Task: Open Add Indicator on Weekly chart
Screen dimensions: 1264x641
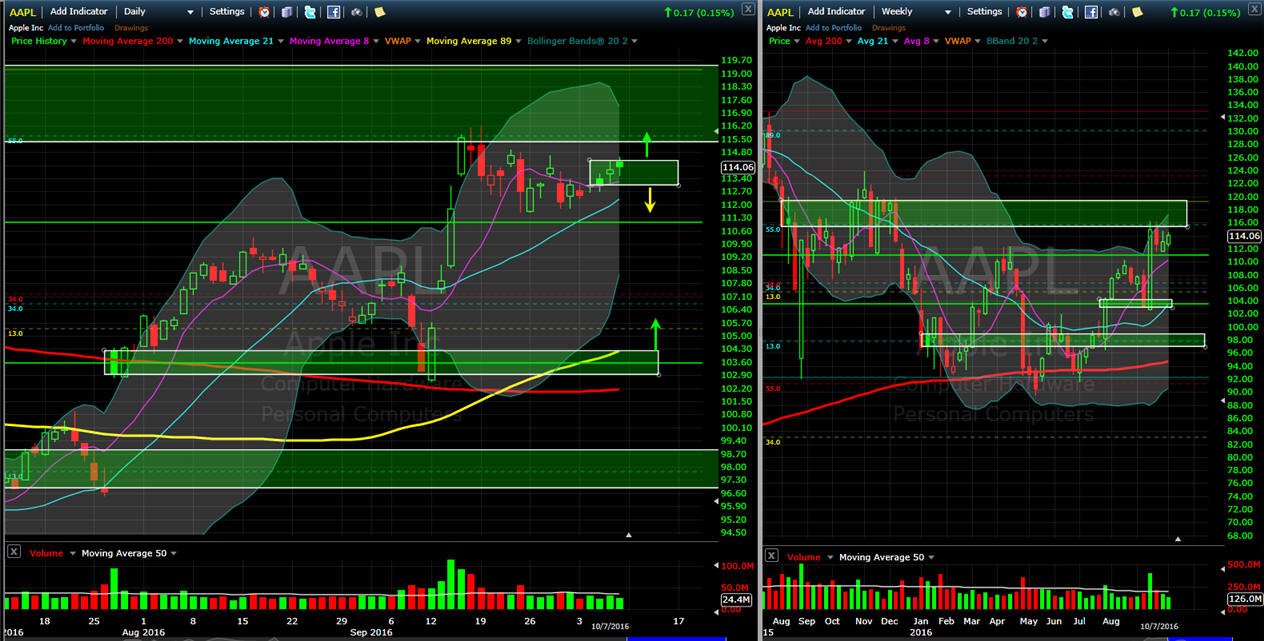Action: [x=836, y=12]
